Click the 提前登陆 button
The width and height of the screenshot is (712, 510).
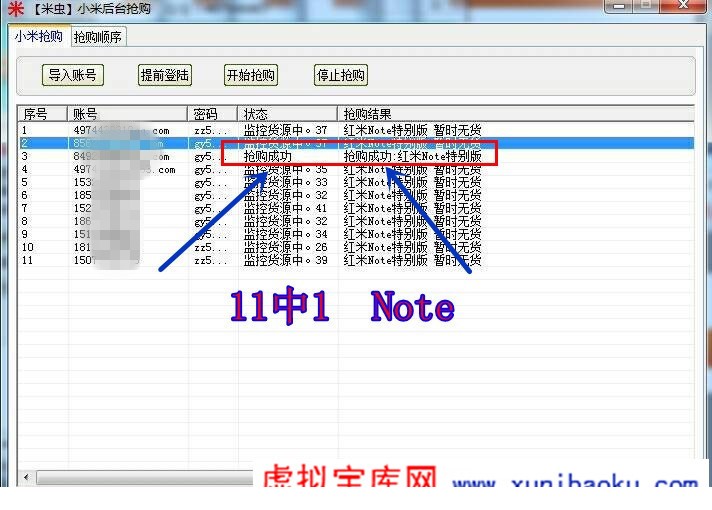tap(164, 75)
